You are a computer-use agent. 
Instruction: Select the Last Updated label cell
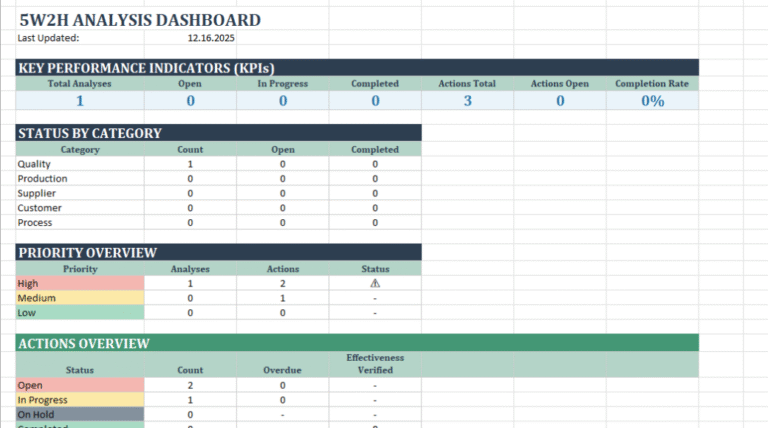80,38
